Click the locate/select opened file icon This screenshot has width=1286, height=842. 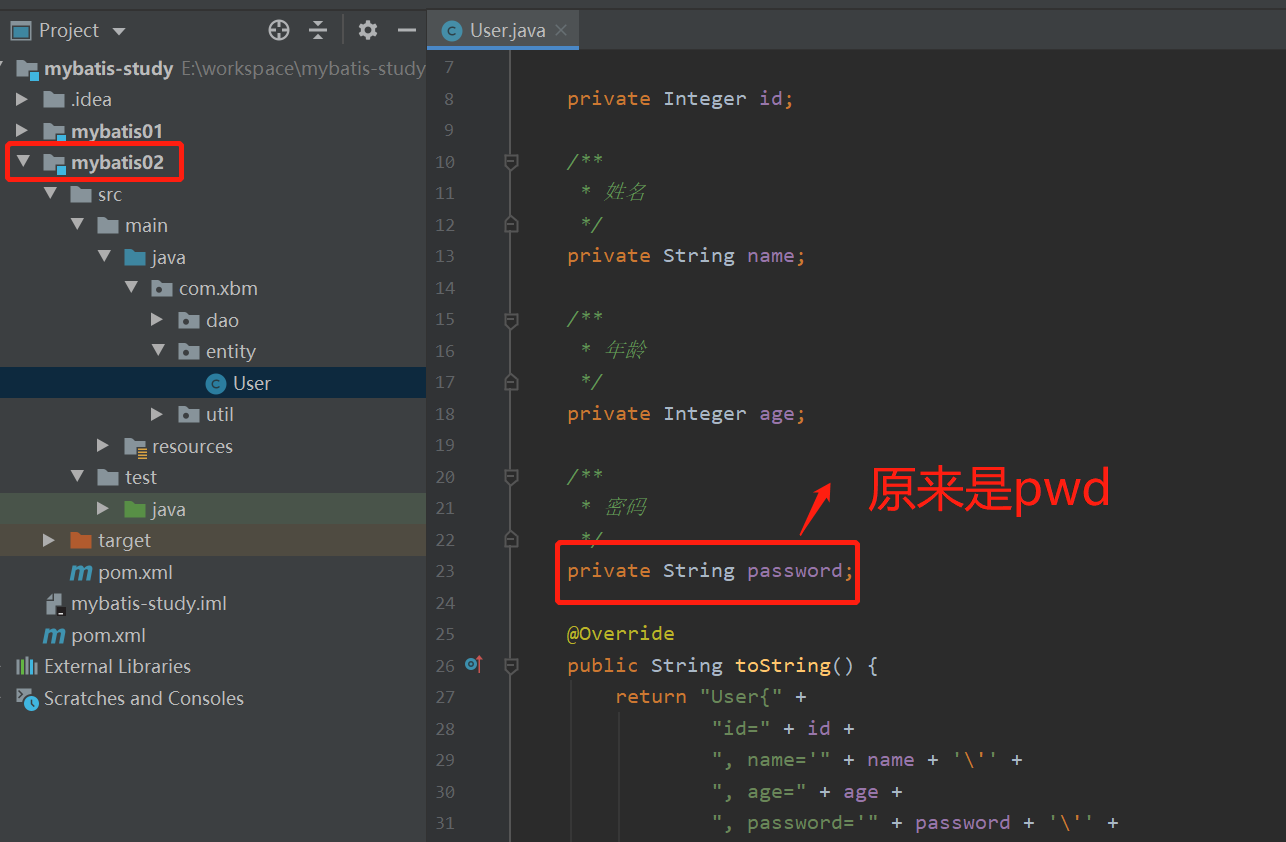(279, 31)
